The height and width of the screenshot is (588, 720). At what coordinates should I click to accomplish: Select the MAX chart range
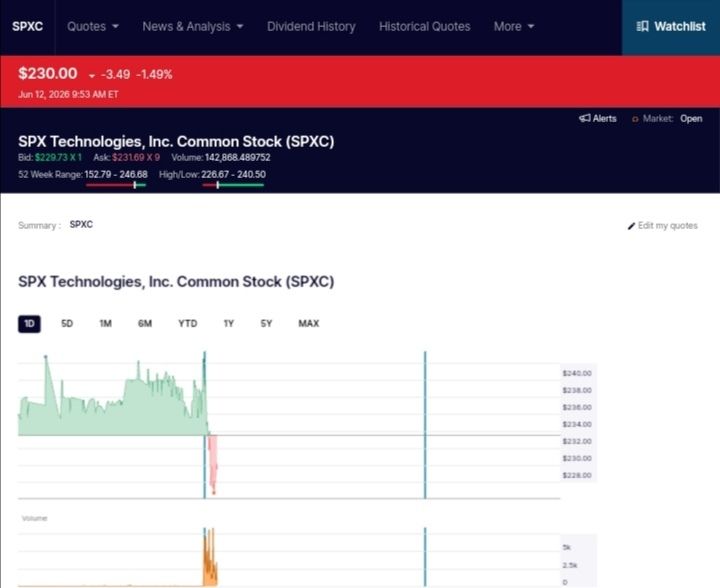(309, 324)
